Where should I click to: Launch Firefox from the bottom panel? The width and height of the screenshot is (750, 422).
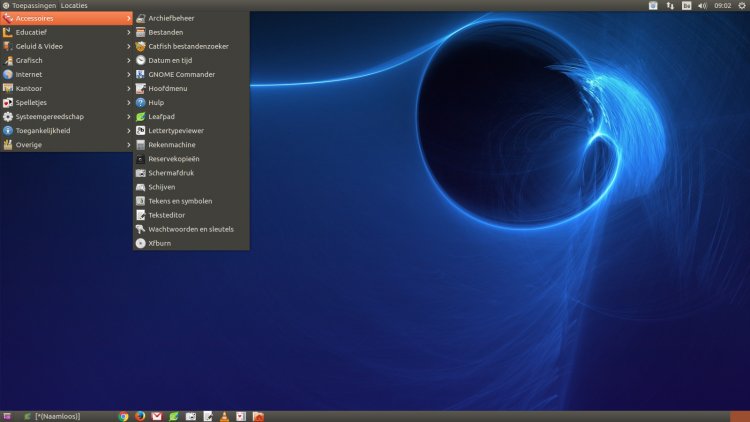click(x=140, y=416)
